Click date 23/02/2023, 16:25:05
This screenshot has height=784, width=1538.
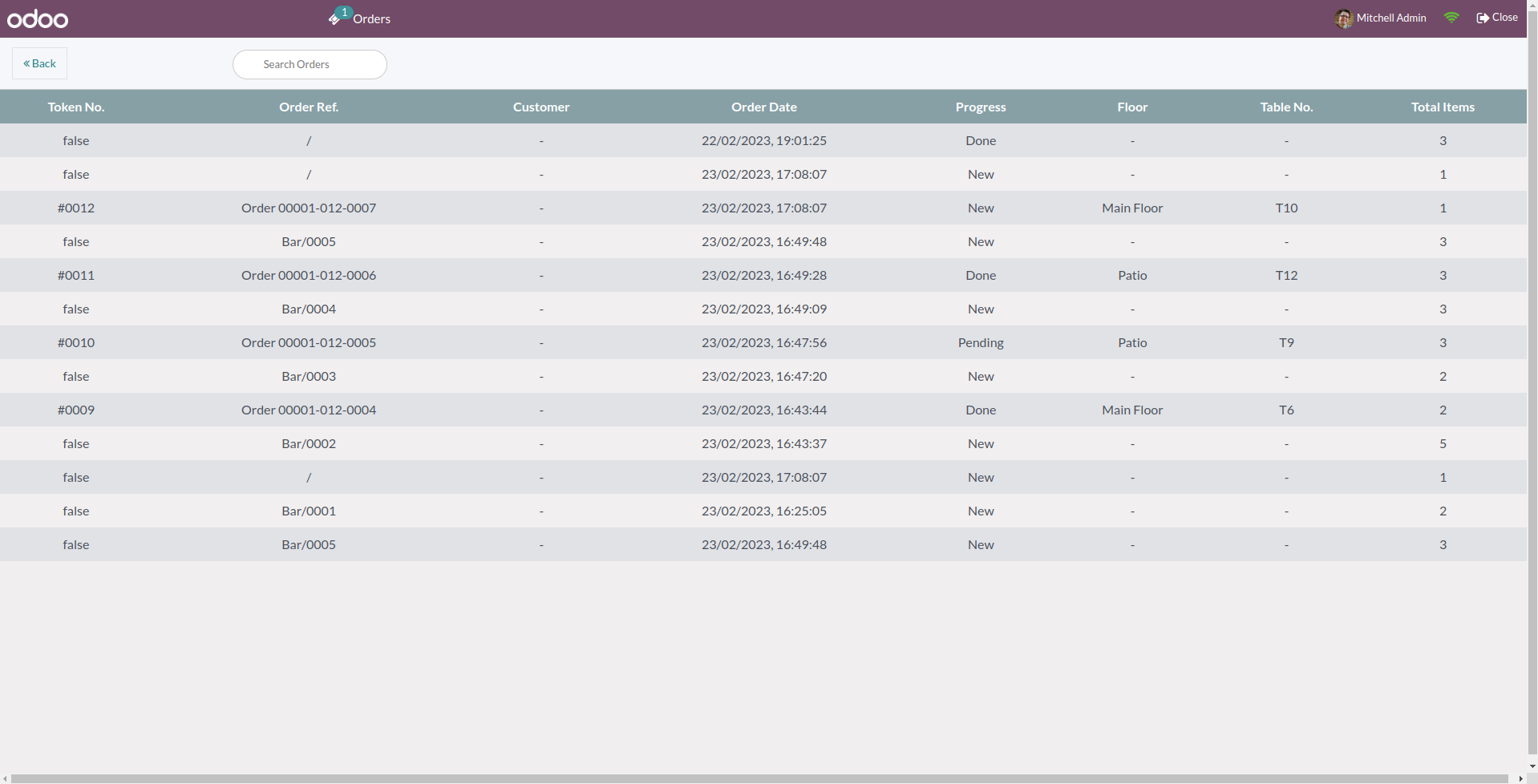point(764,511)
